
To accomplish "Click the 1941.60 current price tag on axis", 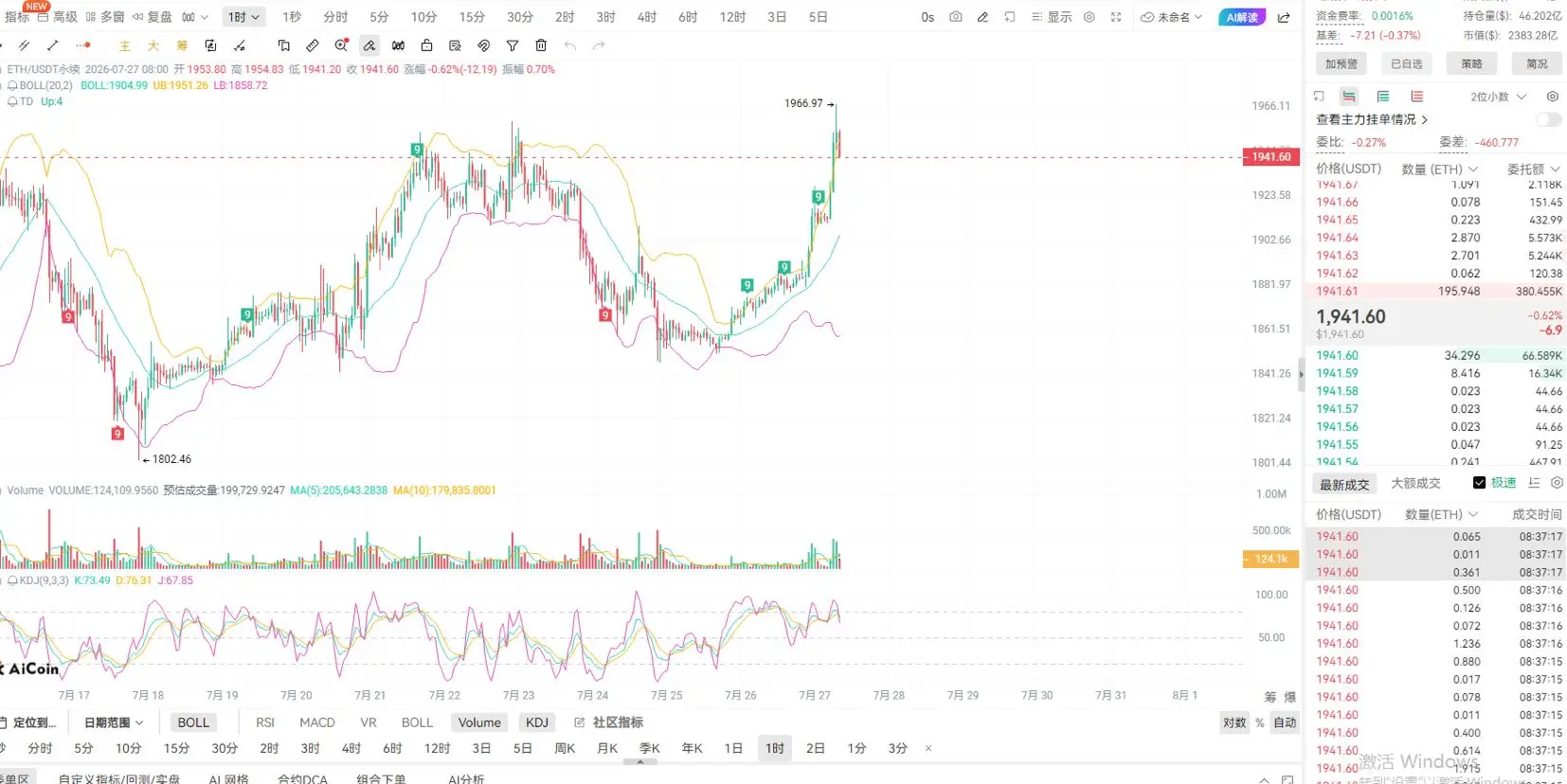I will [x=1270, y=156].
